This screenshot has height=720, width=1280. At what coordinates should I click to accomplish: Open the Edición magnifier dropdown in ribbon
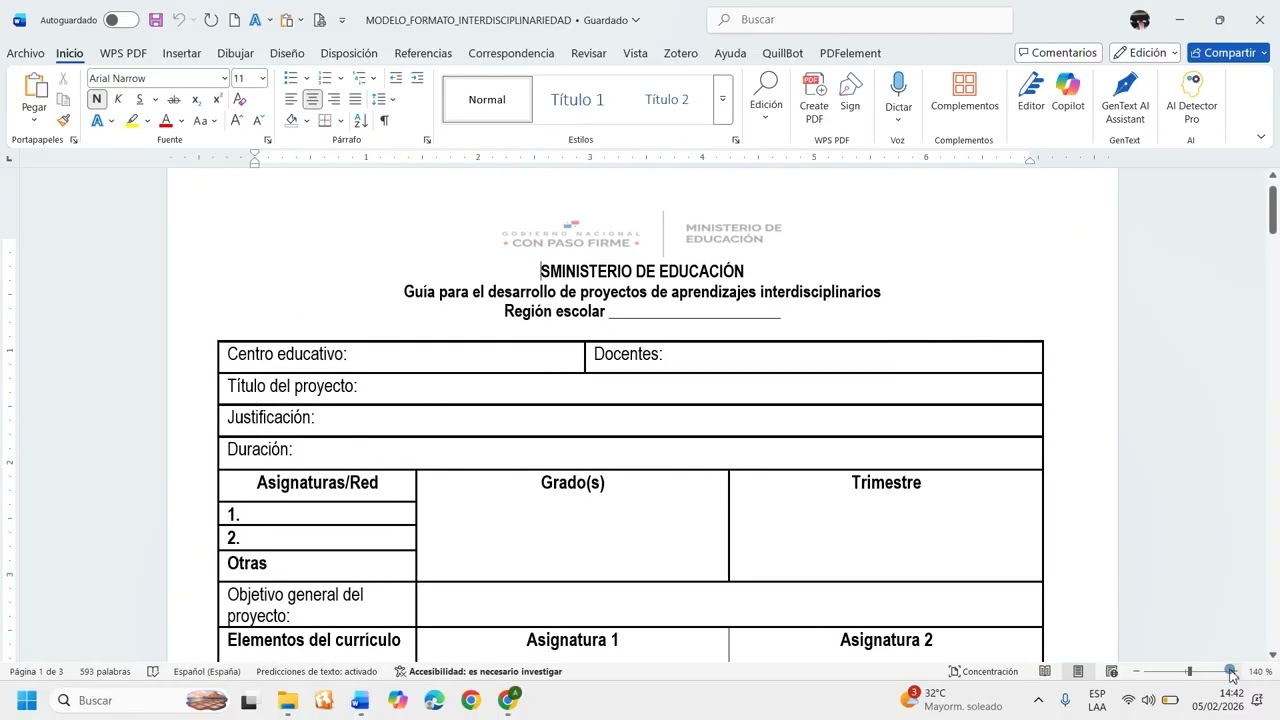pyautogui.click(x=766, y=97)
